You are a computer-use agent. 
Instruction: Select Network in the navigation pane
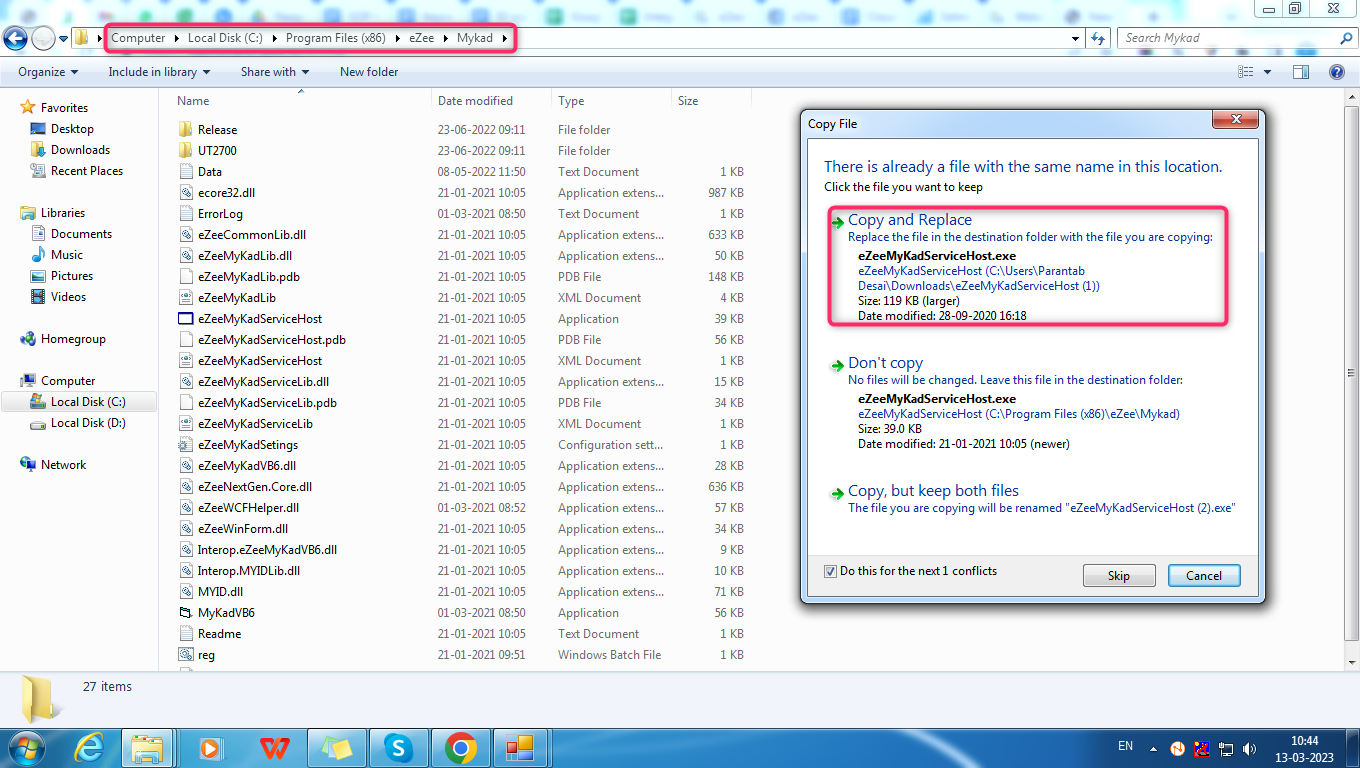point(63,465)
